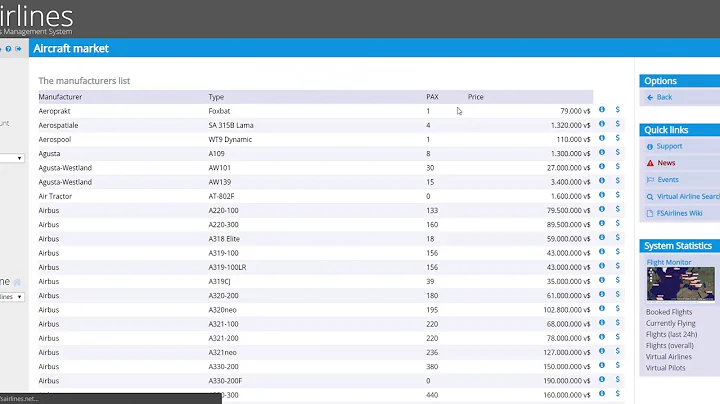Image resolution: width=720 pixels, height=404 pixels.
Task: Open info icon for A321-200
Action: (x=602, y=337)
